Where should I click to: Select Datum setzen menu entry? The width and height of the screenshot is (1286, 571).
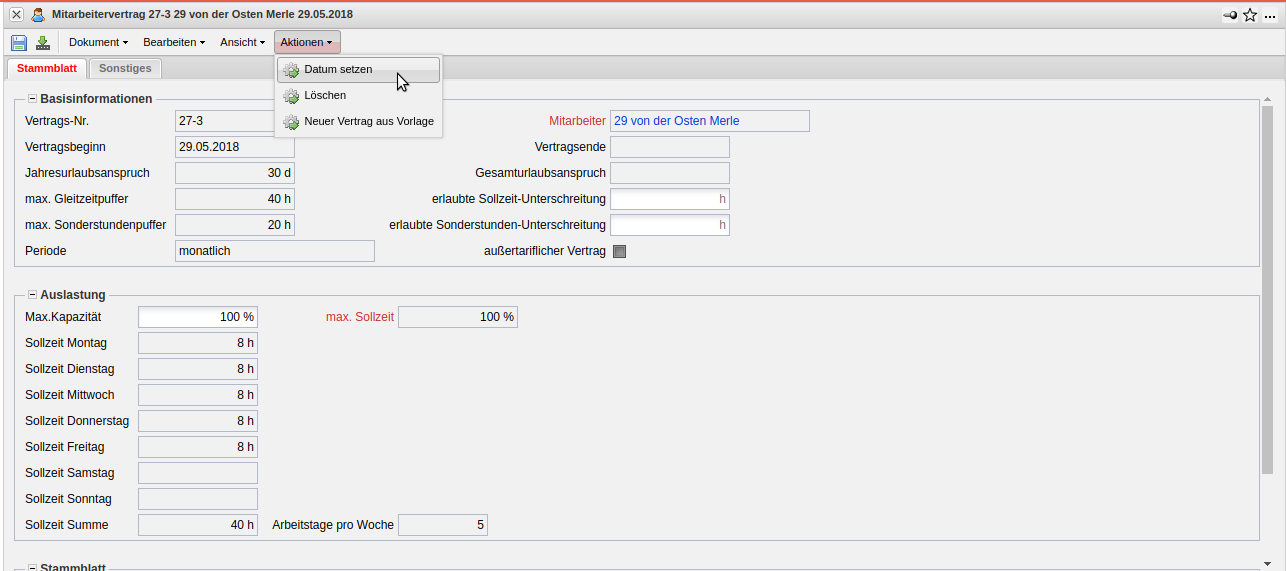click(358, 70)
